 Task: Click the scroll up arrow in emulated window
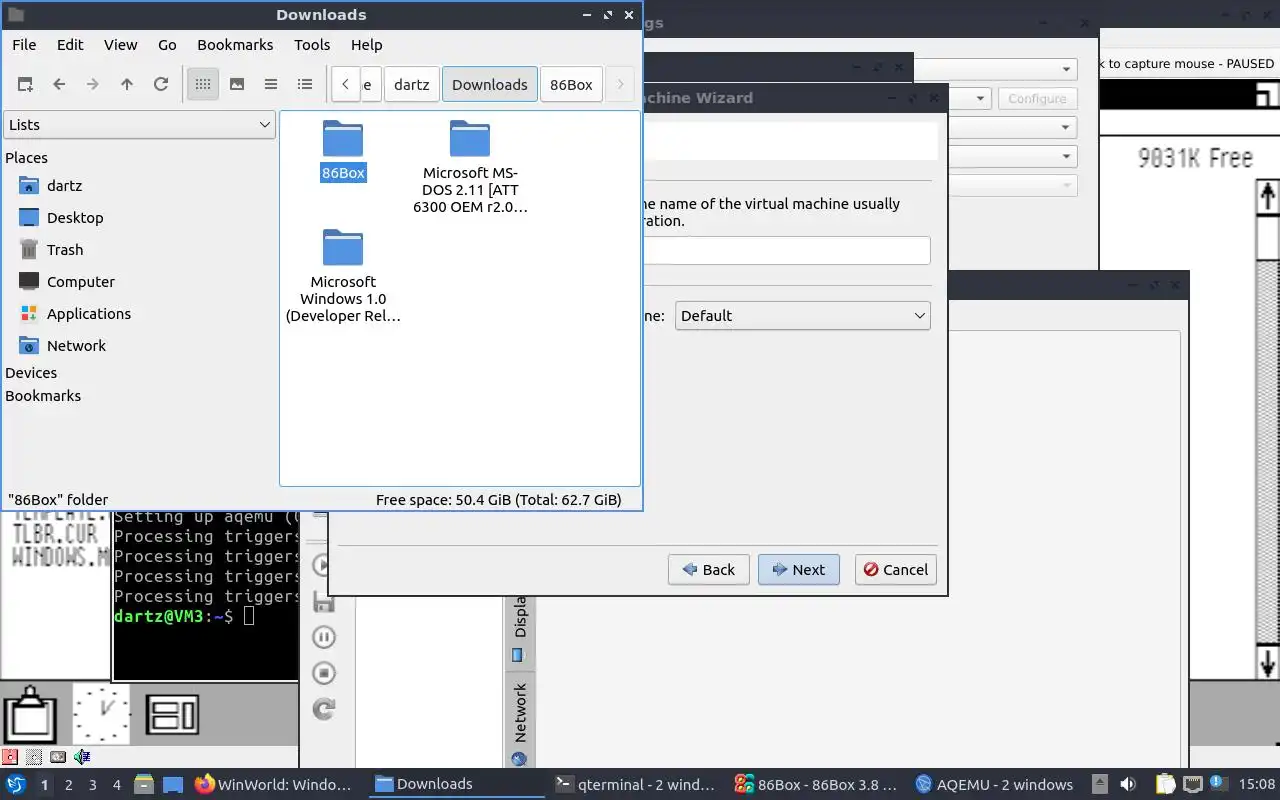1267,195
